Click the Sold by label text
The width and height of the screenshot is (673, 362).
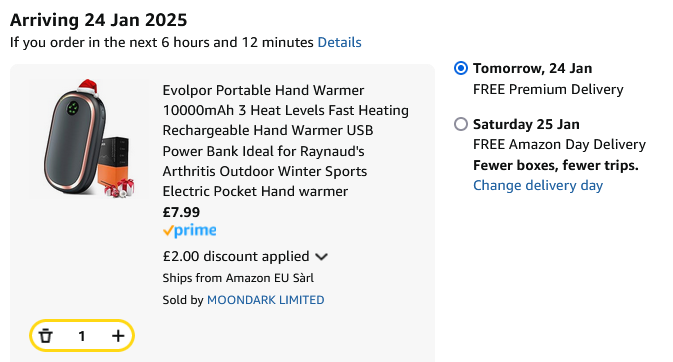click(183, 300)
